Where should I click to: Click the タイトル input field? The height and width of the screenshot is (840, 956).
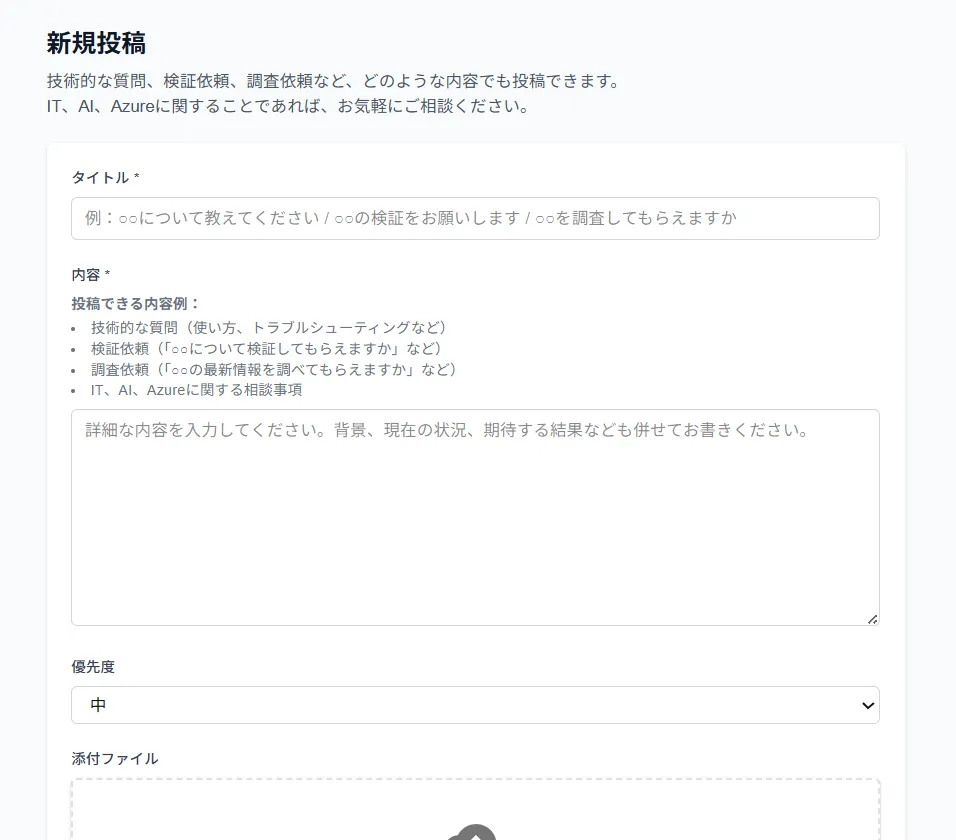pyautogui.click(x=475, y=218)
